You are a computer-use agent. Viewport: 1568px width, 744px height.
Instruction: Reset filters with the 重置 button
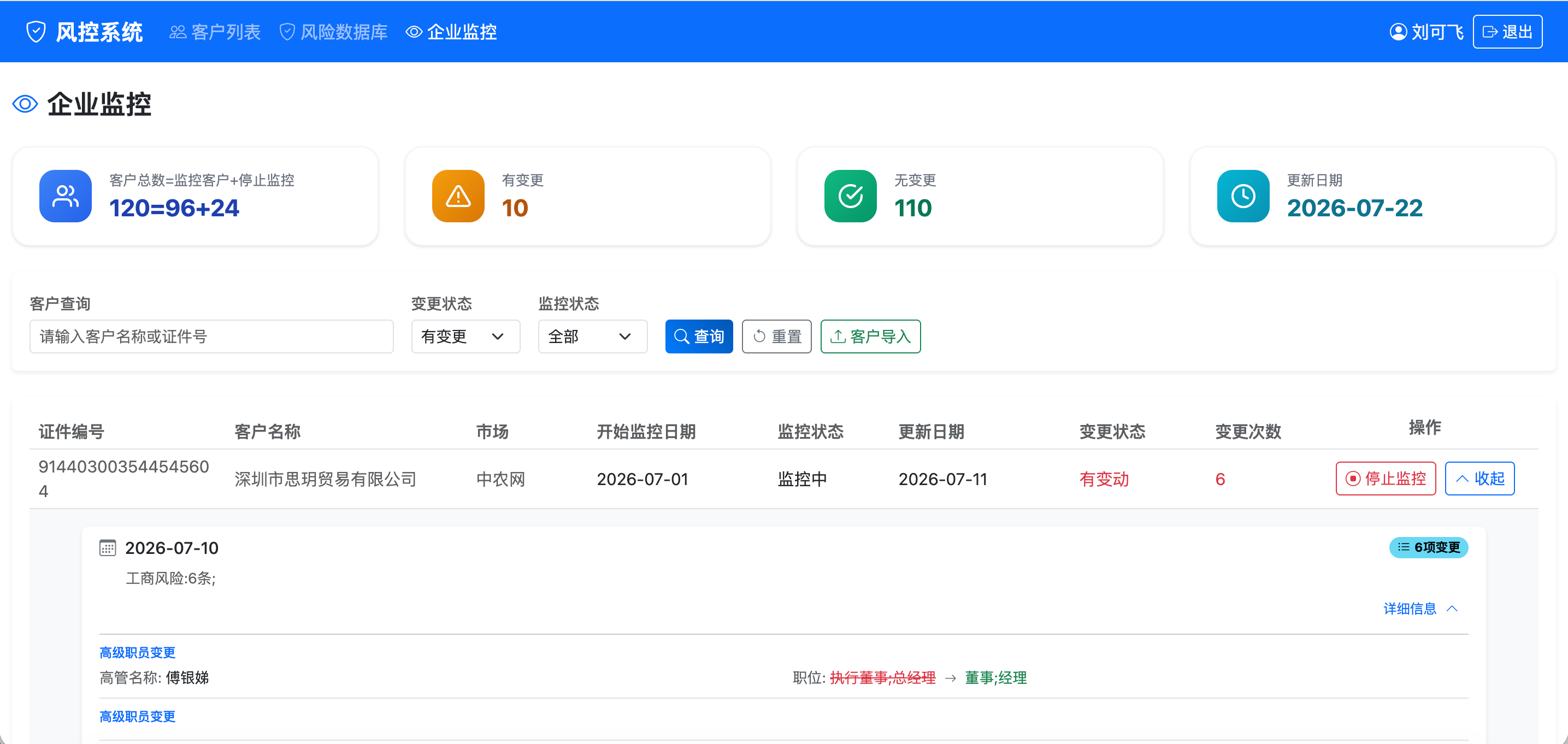click(x=777, y=336)
